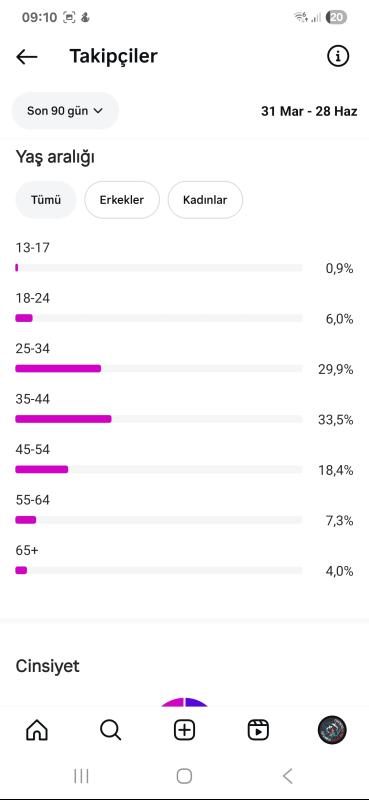Tap the create new post plus icon
The height and width of the screenshot is (800, 369).
tap(184, 730)
